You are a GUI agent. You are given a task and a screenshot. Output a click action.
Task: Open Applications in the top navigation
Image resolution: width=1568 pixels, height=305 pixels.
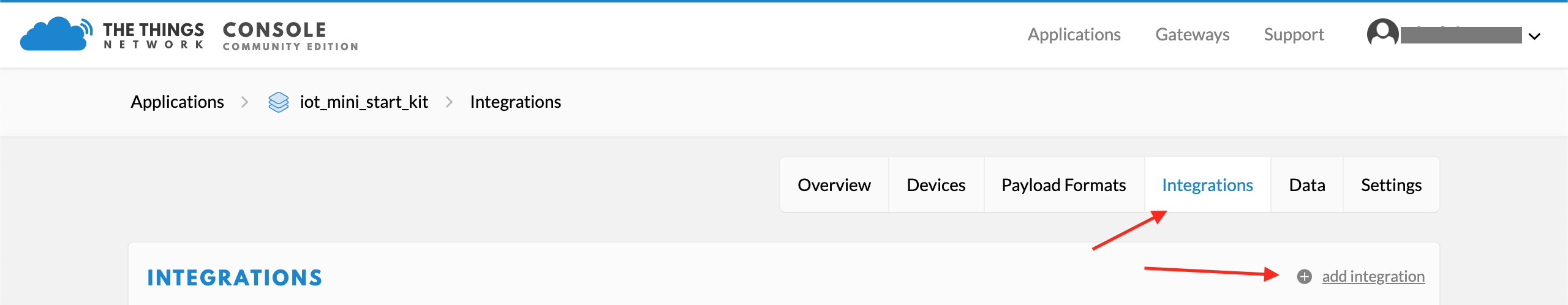click(1074, 35)
